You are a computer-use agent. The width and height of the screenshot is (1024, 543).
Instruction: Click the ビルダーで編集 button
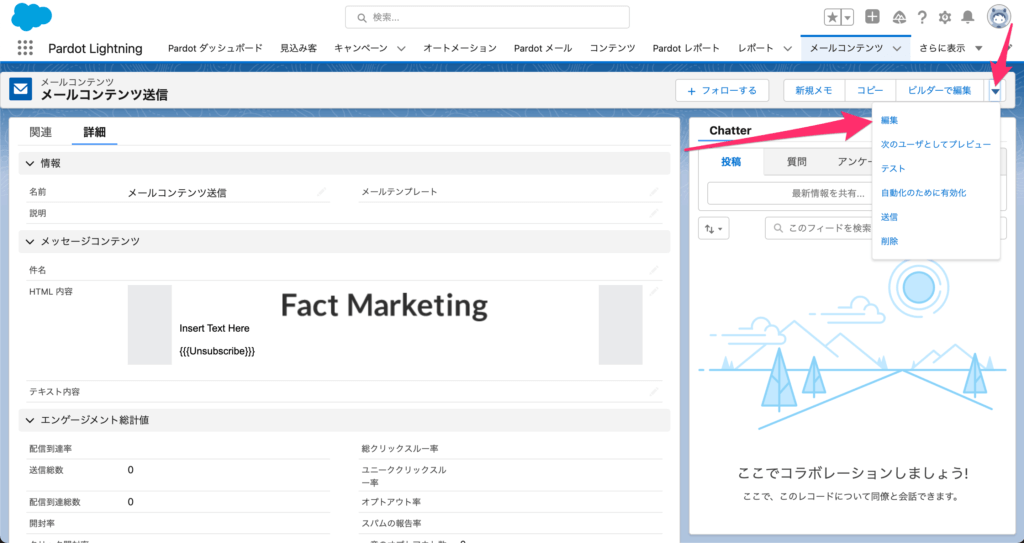(x=939, y=91)
